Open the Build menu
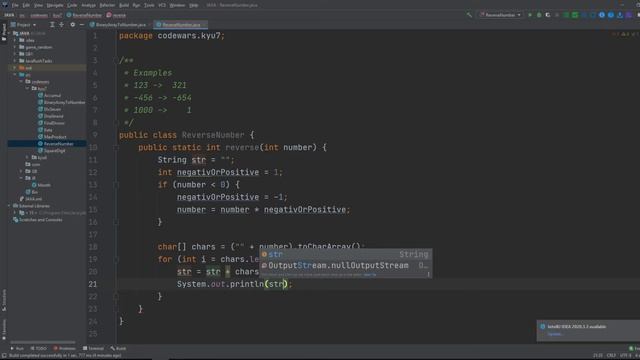The width and height of the screenshot is (640, 360). (124, 5)
